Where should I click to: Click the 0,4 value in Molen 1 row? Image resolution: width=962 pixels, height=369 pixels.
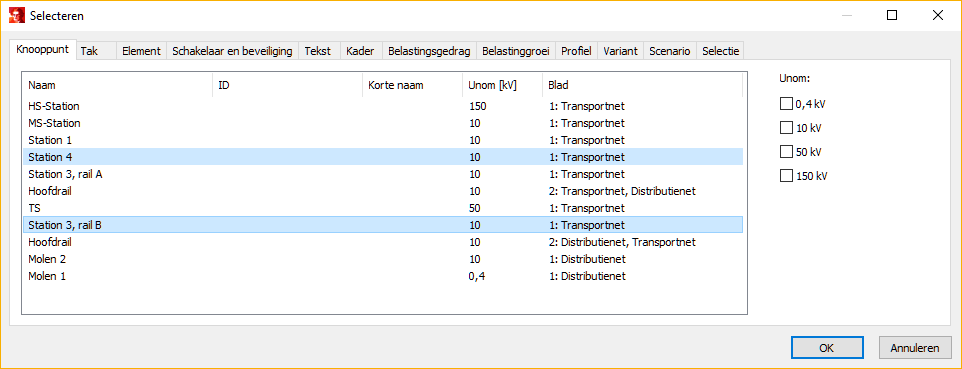click(x=476, y=276)
